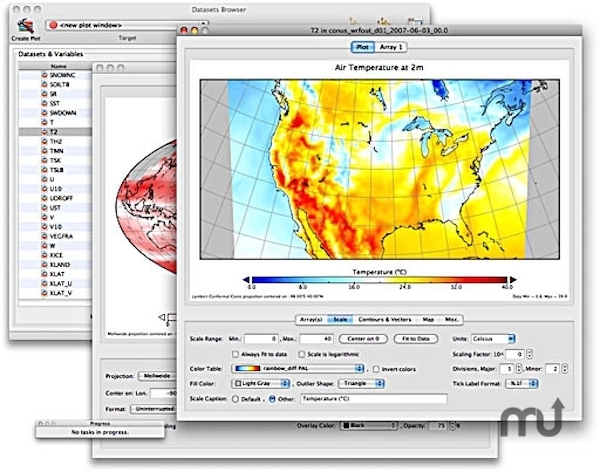
Task: Click the SST variable icon
Action: pos(44,103)
